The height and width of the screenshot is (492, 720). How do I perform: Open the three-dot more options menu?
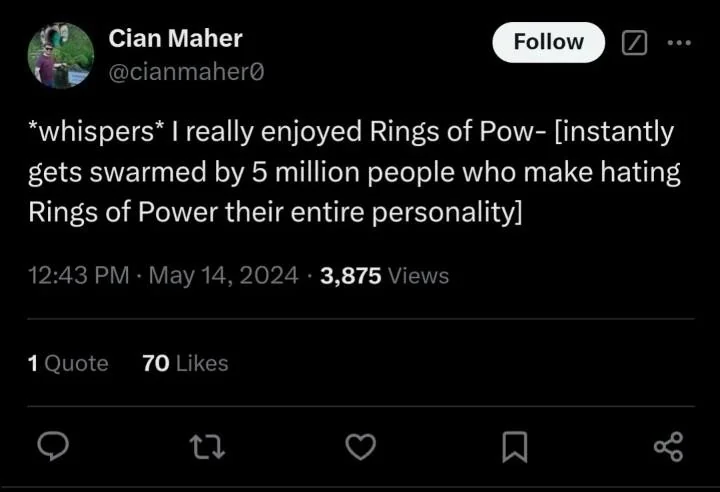tap(678, 43)
